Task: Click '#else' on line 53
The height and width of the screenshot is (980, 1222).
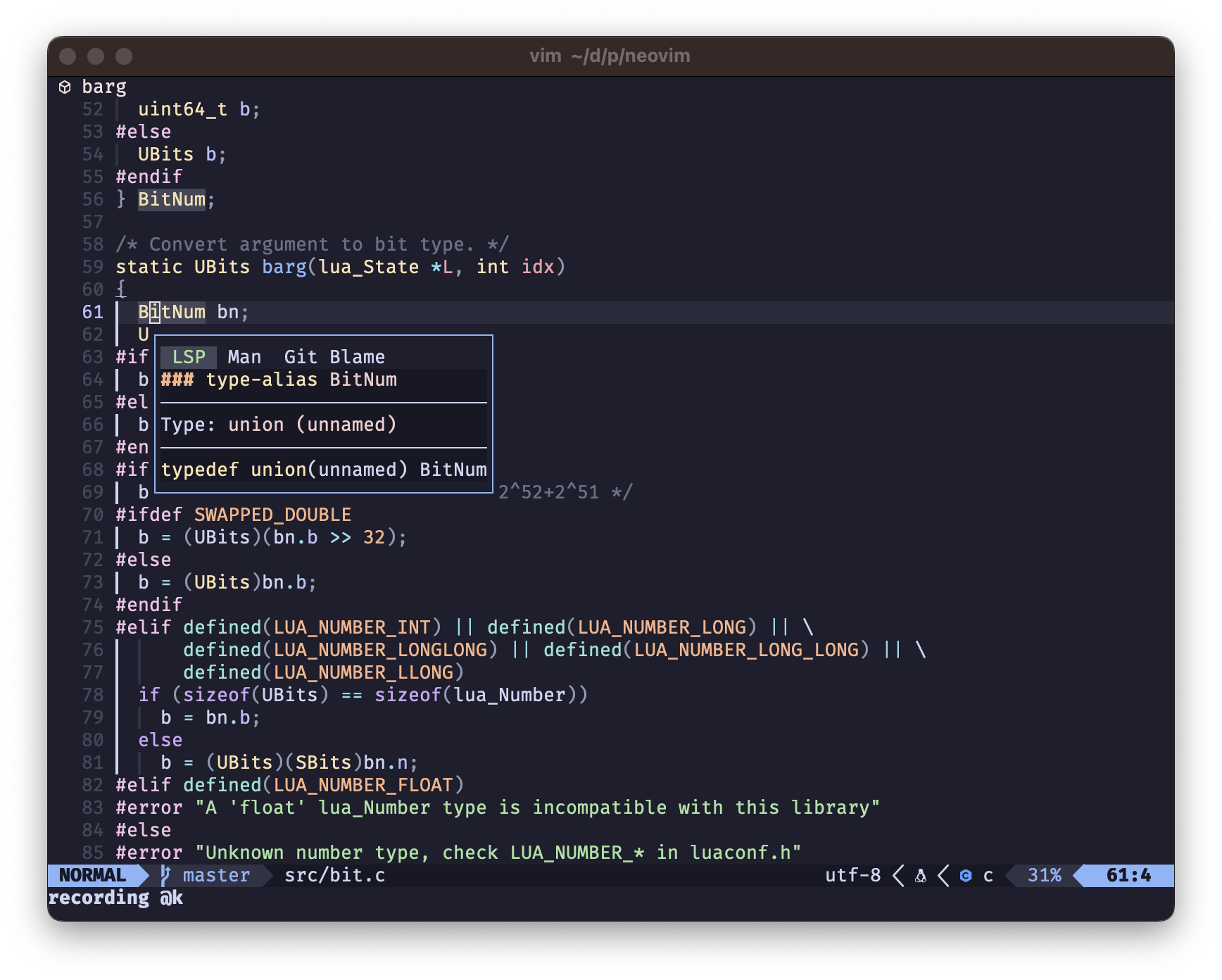Action: pos(144,132)
